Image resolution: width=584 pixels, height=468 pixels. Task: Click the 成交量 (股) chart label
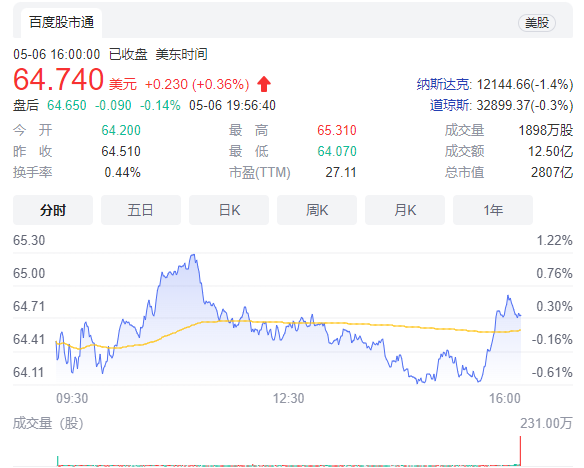click(x=48, y=423)
